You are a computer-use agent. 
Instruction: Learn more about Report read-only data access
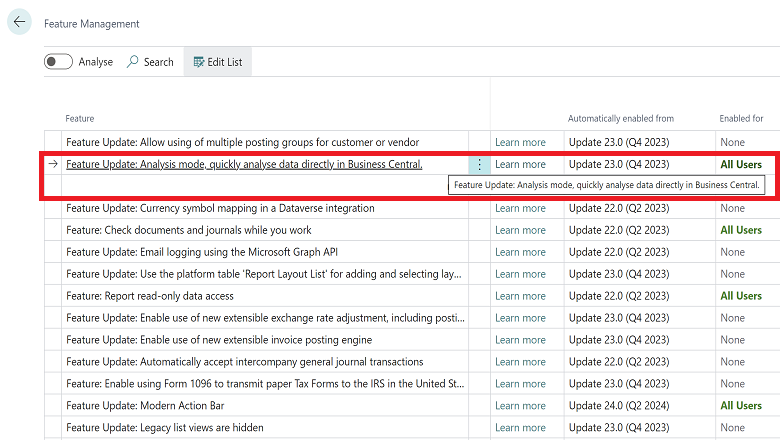point(520,296)
